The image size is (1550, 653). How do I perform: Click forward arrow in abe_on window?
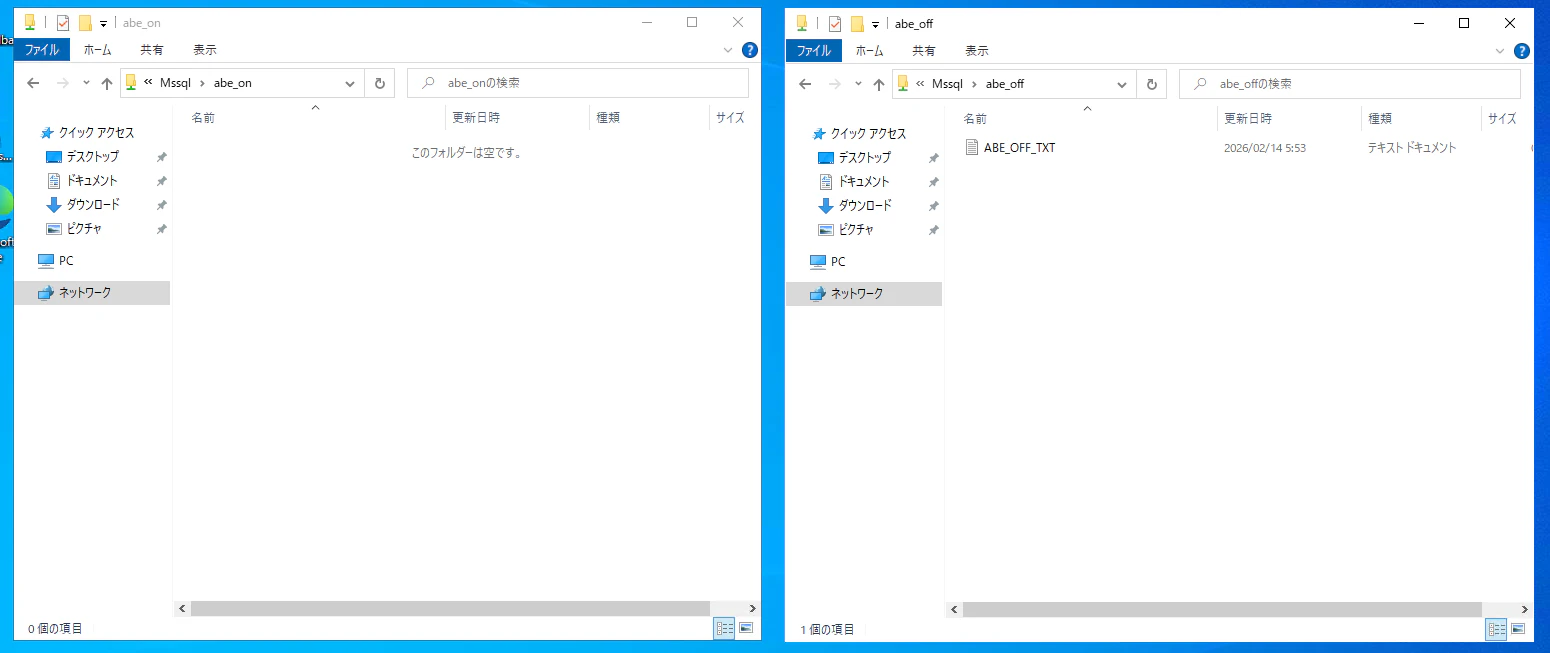pyautogui.click(x=63, y=83)
